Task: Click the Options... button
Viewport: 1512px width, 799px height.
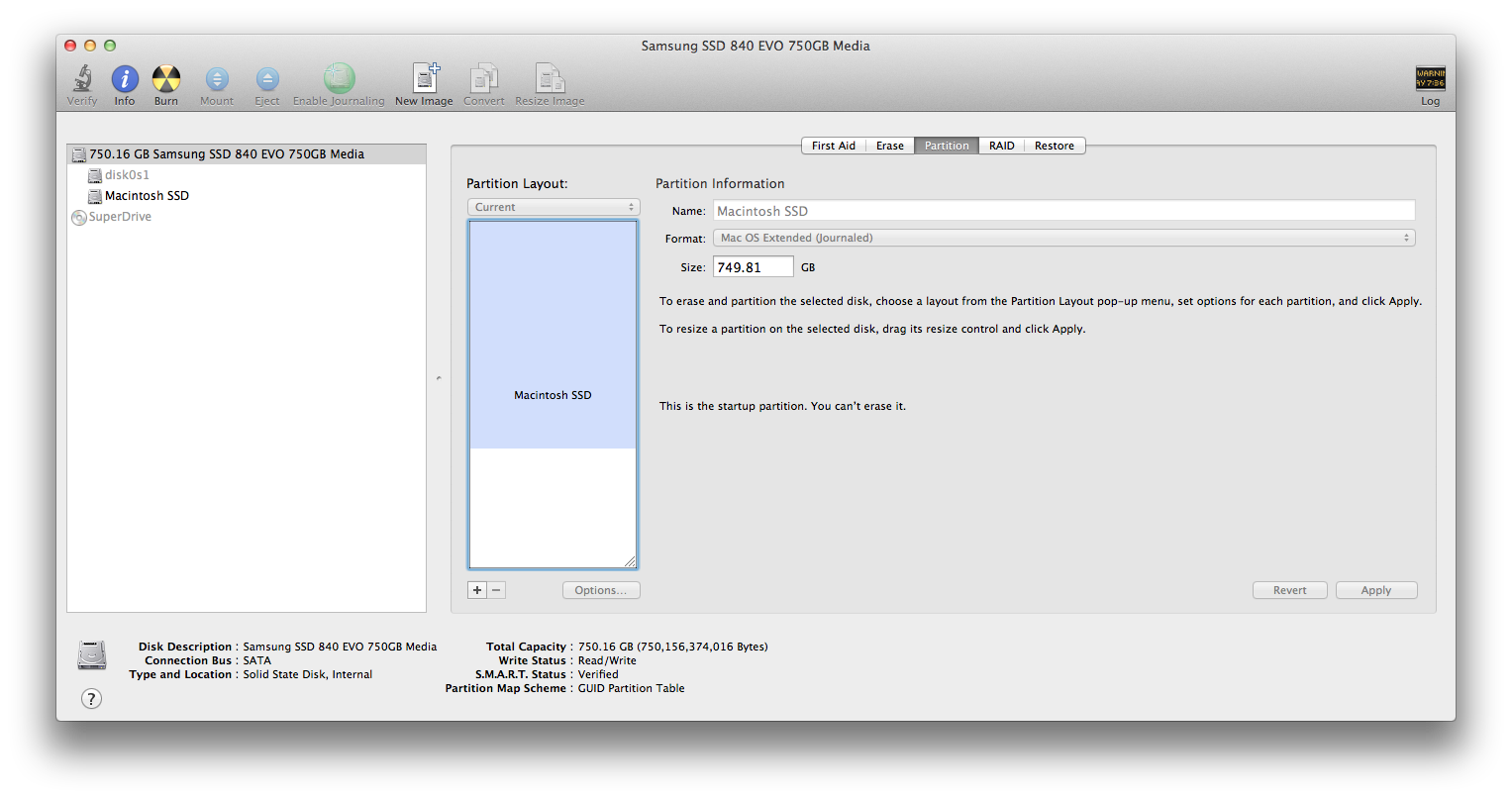Action: [x=601, y=590]
